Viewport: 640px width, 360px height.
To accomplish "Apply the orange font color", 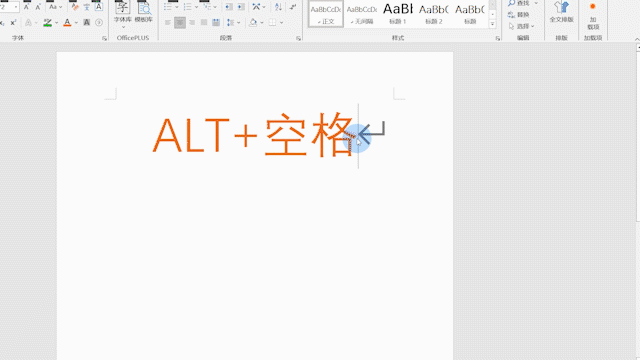I will 68,22.
